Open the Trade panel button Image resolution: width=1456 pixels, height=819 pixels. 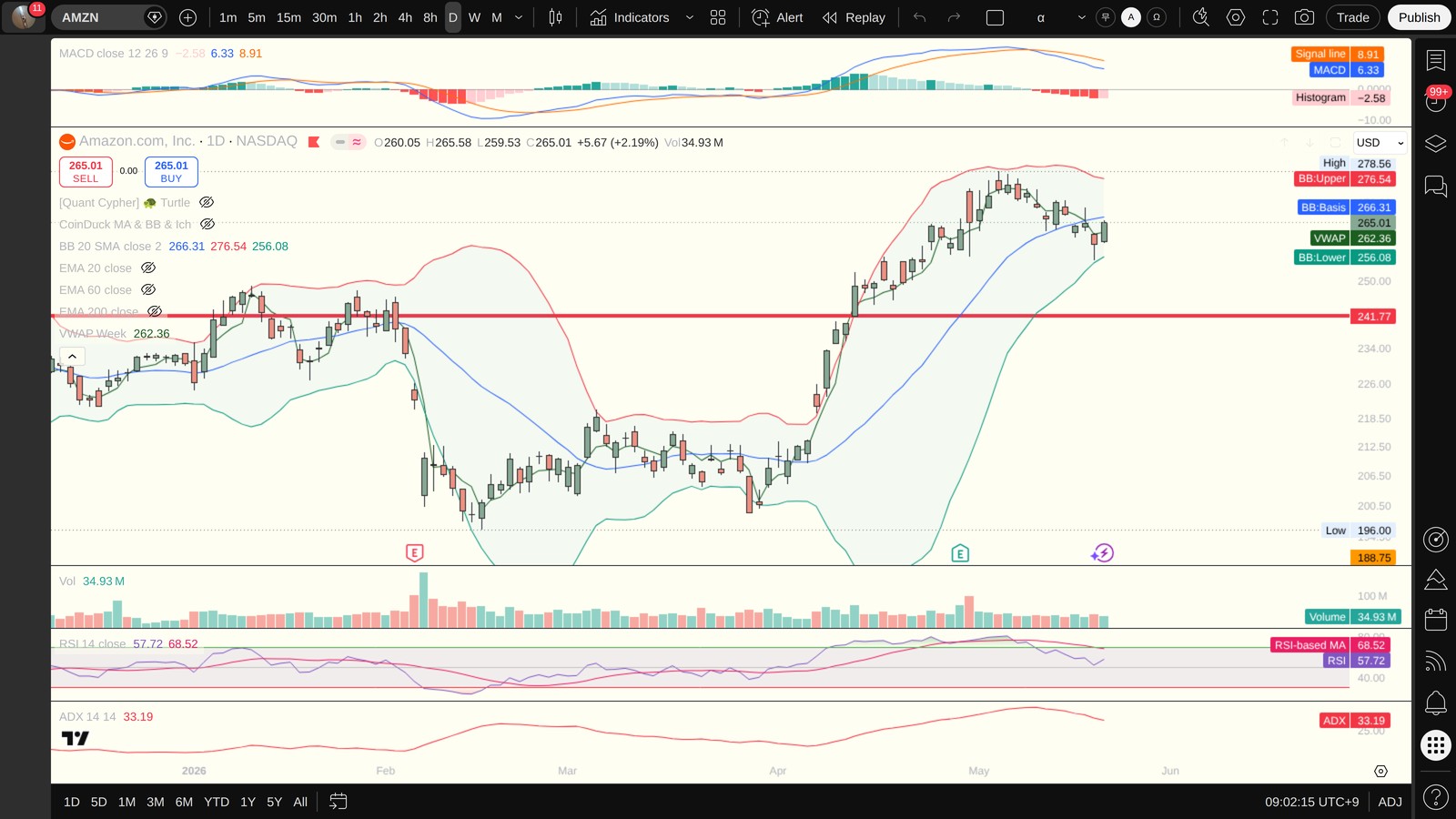(1352, 17)
